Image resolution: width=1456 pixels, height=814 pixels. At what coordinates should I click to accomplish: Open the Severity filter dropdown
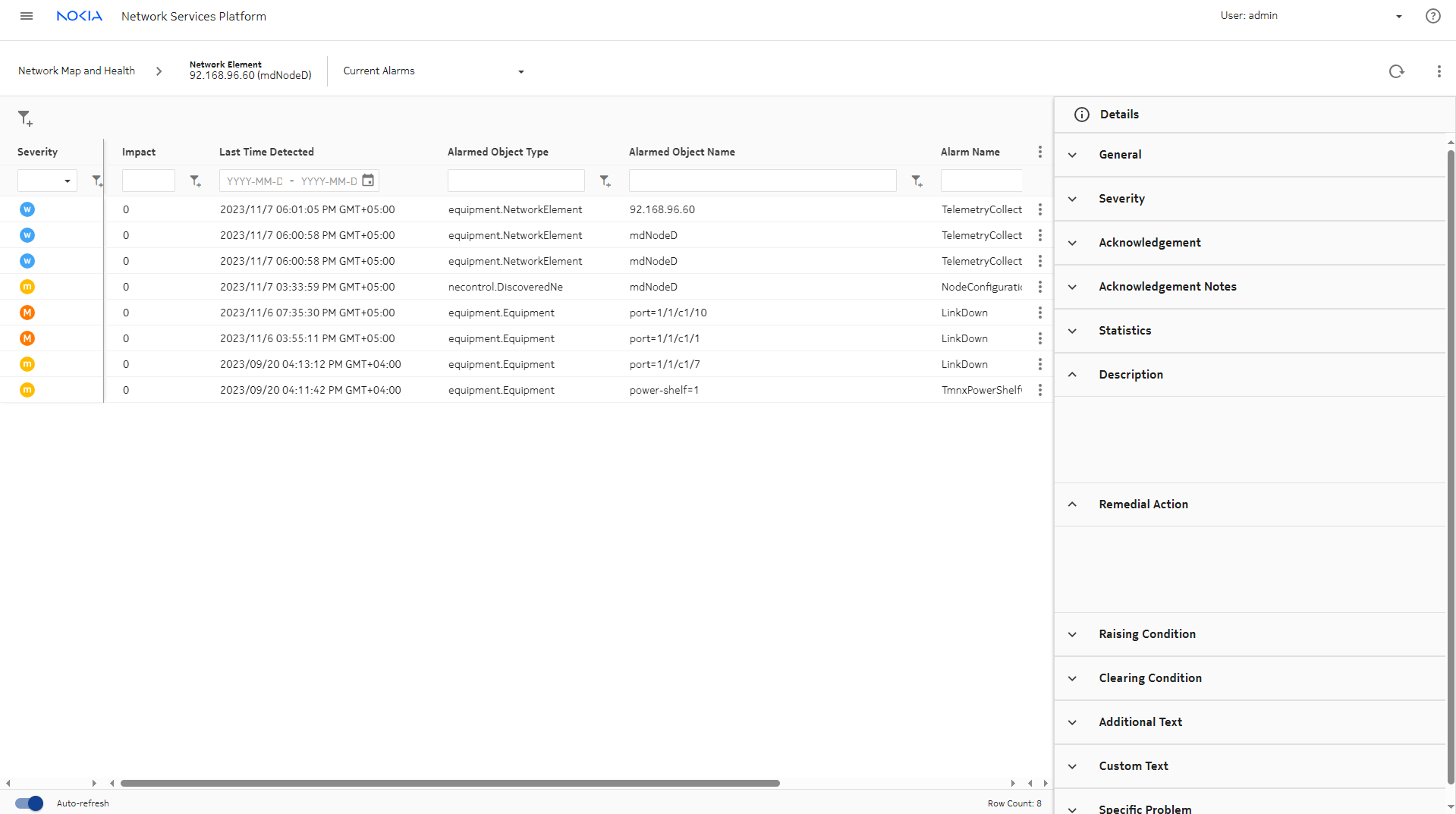pyautogui.click(x=47, y=181)
